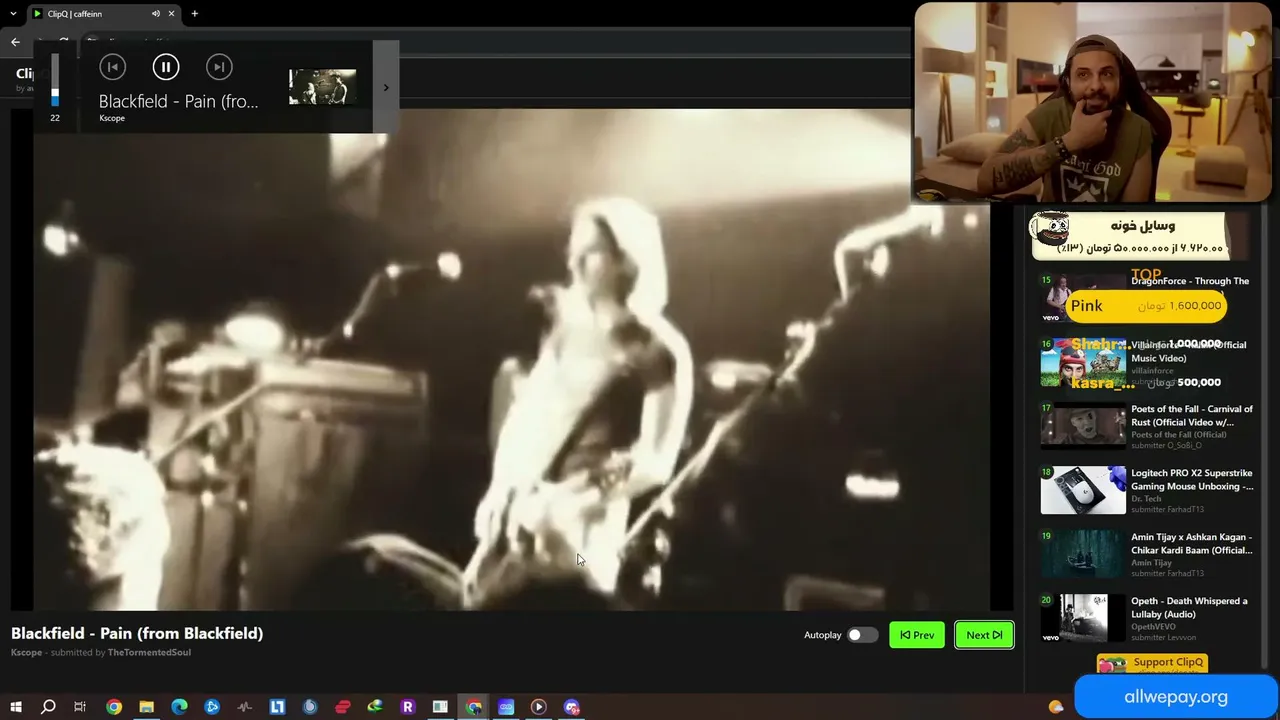Open File Explorer from the taskbar
This screenshot has height=720, width=1280.
pyautogui.click(x=146, y=707)
